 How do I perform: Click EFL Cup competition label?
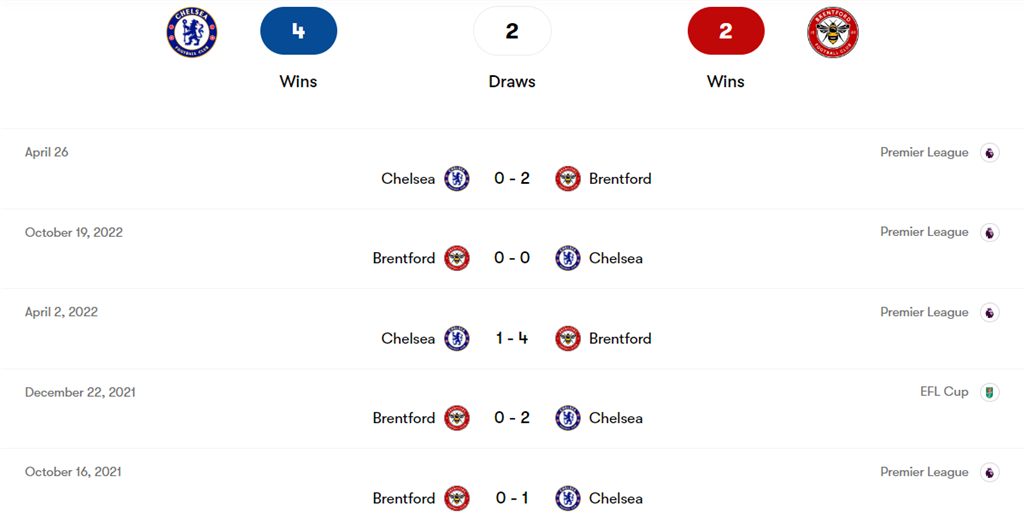[944, 392]
